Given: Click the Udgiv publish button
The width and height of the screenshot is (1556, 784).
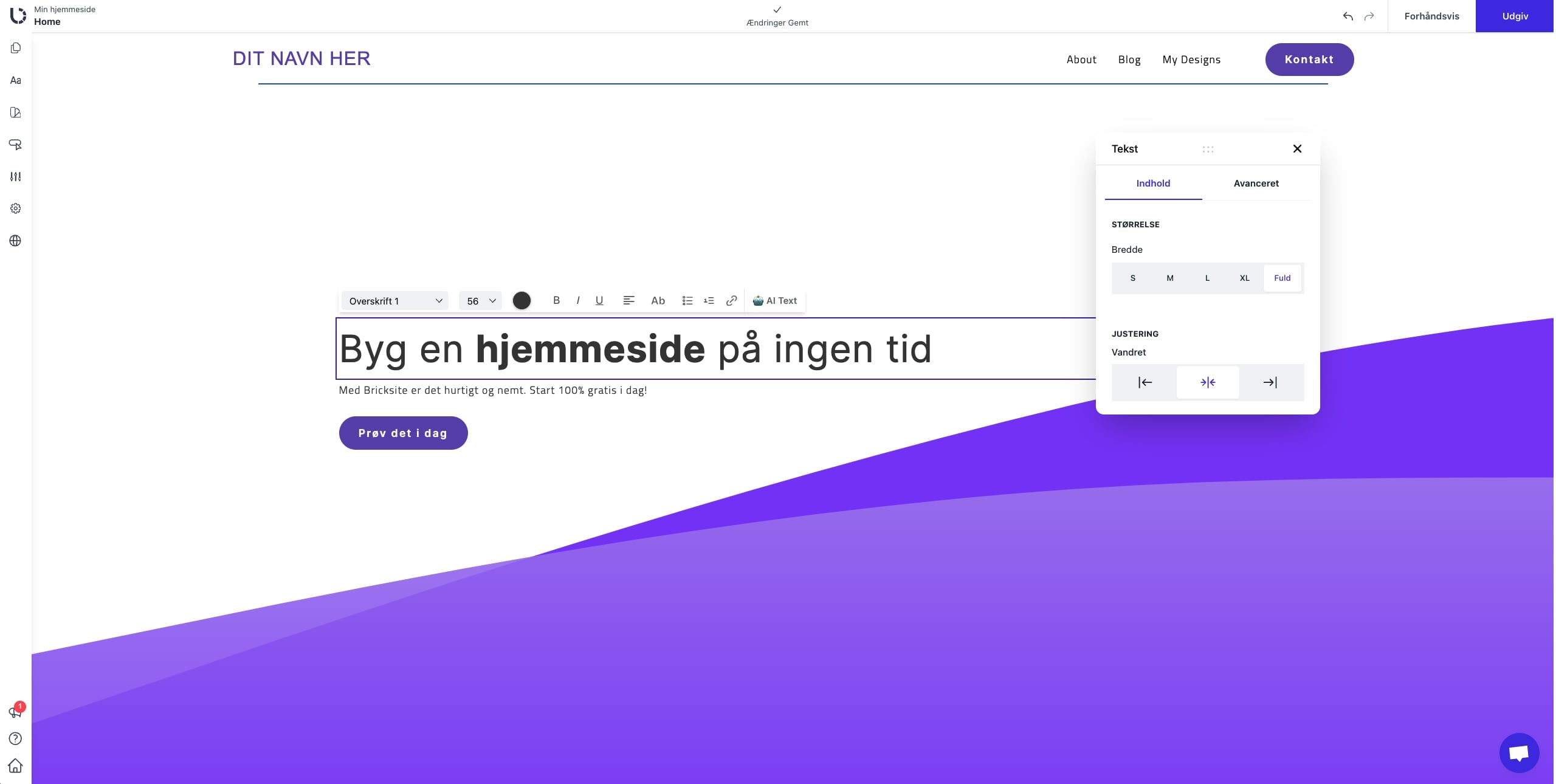Looking at the screenshot, I should [1515, 16].
